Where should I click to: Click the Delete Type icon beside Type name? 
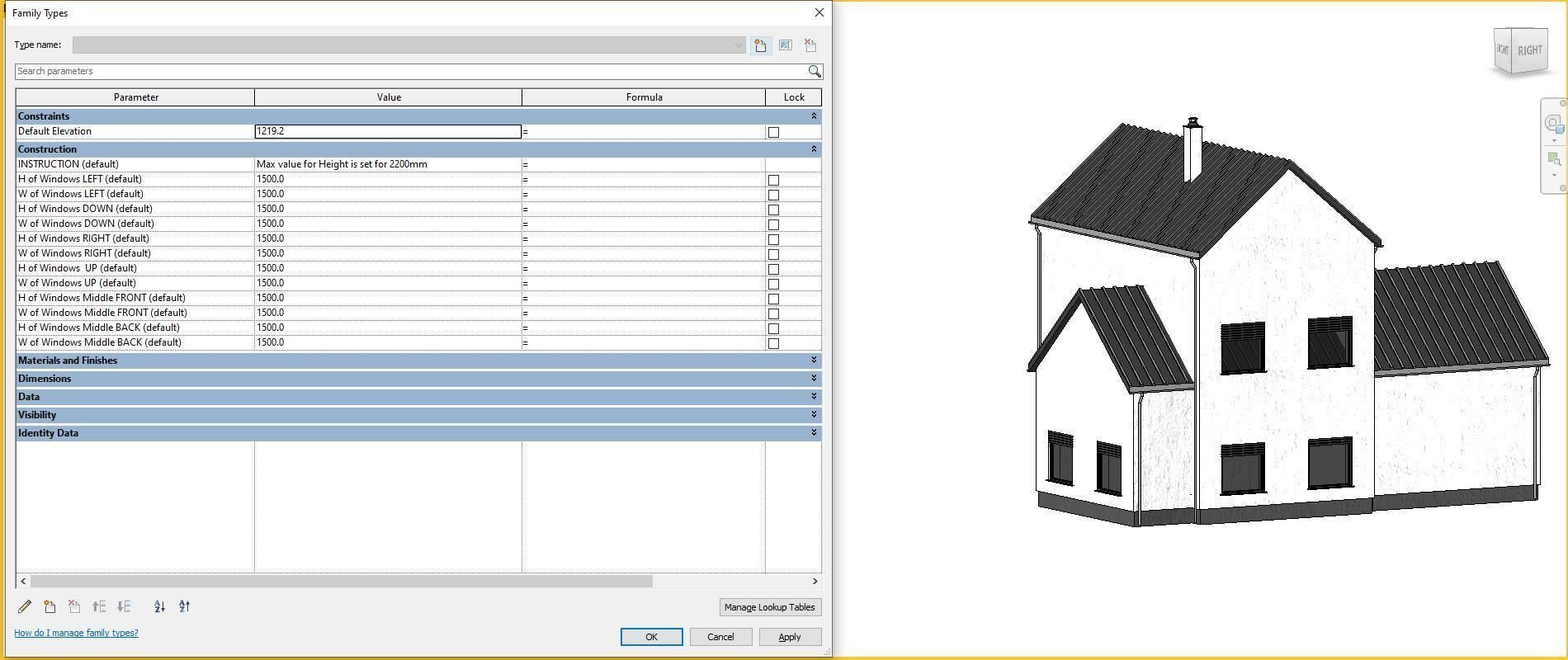pyautogui.click(x=810, y=45)
